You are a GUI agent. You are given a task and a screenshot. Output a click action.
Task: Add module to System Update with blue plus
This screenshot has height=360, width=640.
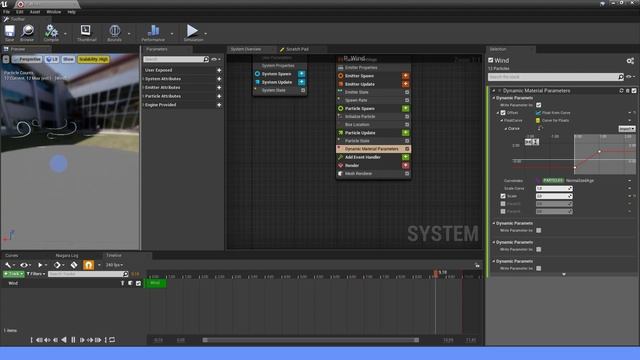(301, 82)
